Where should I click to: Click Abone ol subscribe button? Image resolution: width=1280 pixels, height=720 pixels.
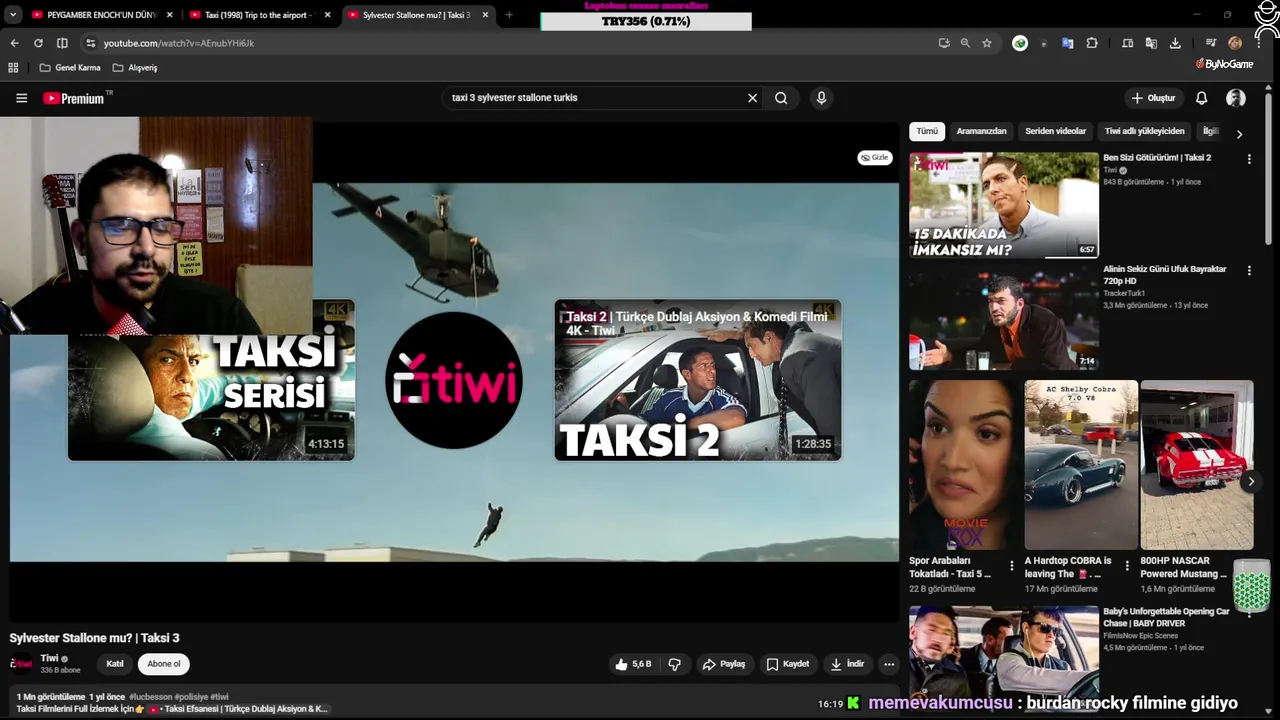tap(164, 664)
